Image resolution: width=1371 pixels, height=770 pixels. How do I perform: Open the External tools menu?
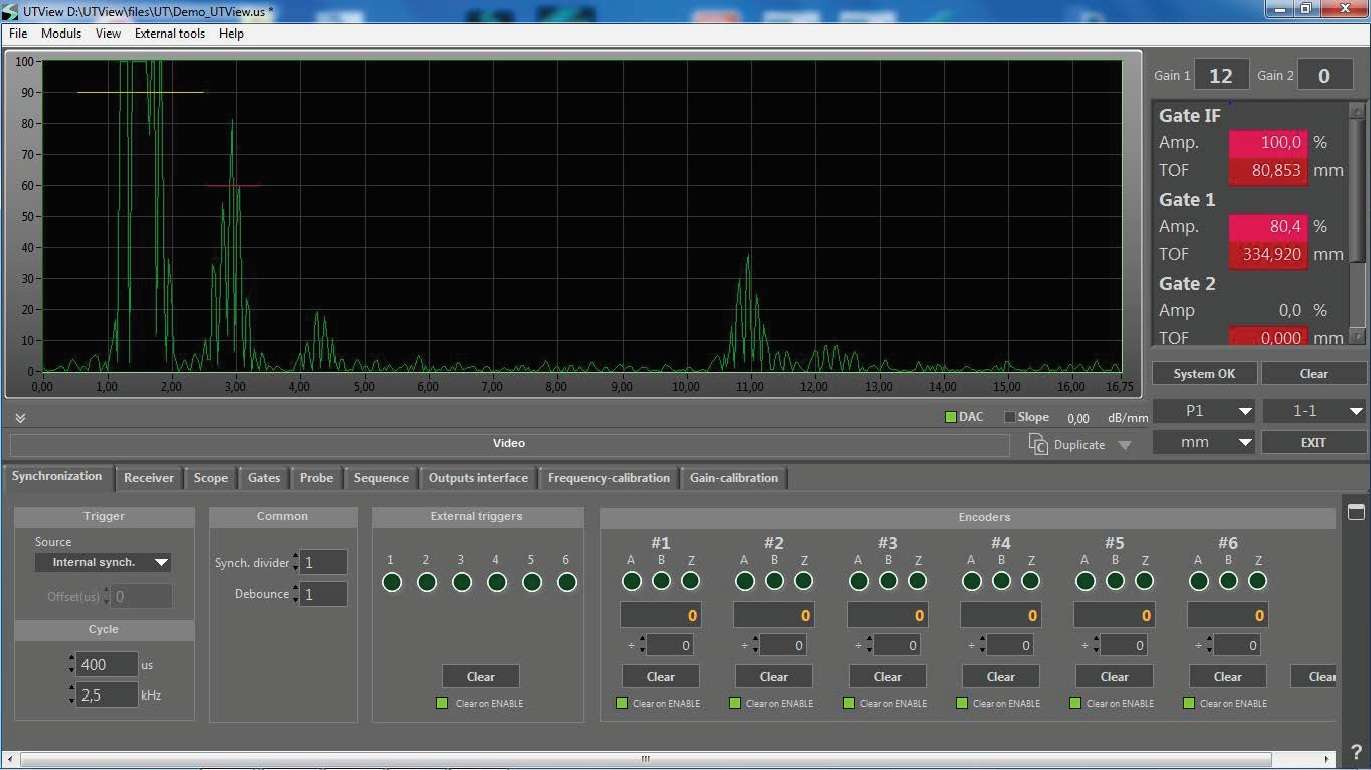click(170, 33)
